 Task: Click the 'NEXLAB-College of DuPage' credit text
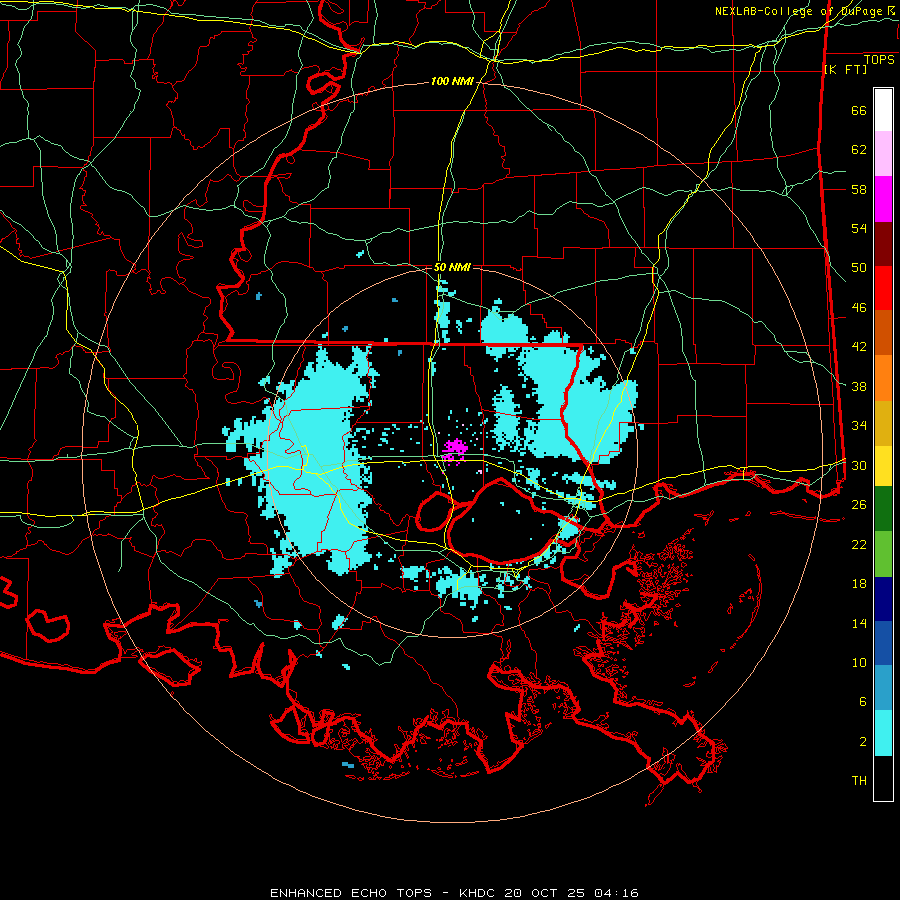(798, 11)
